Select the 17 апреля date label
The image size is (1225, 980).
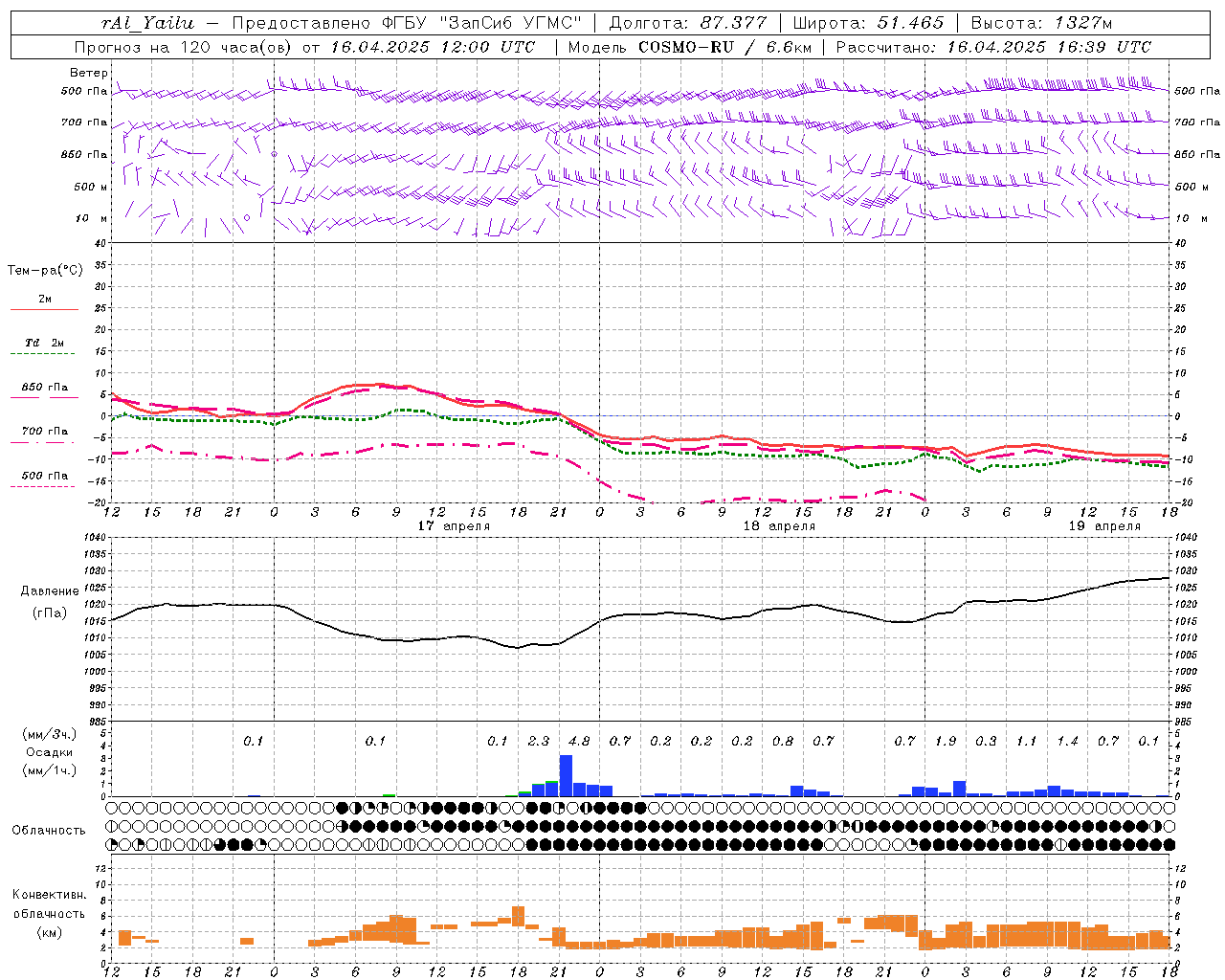point(455,526)
